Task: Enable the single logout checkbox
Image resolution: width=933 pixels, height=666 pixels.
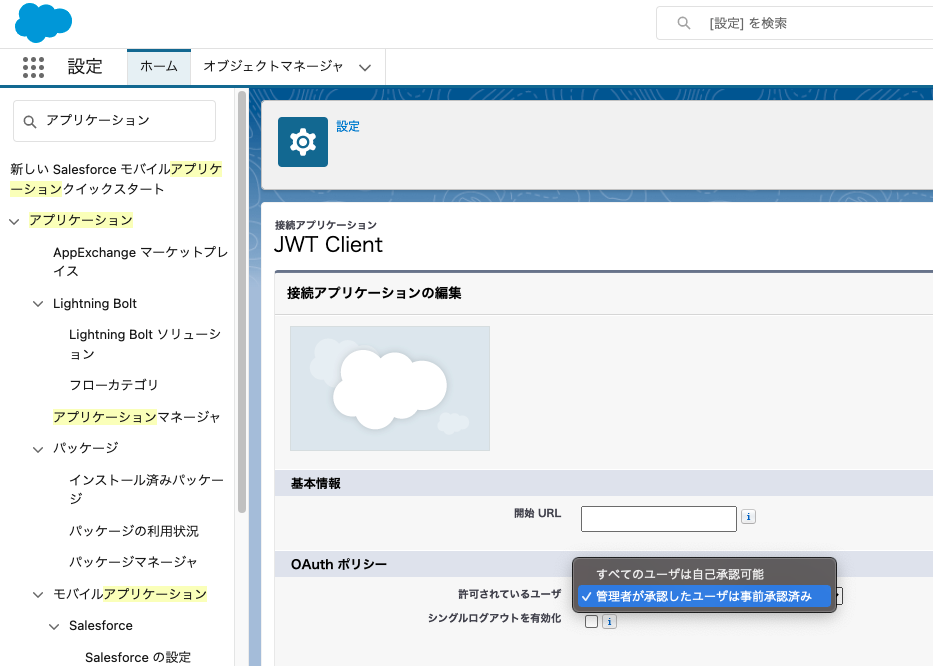Action: click(x=591, y=621)
